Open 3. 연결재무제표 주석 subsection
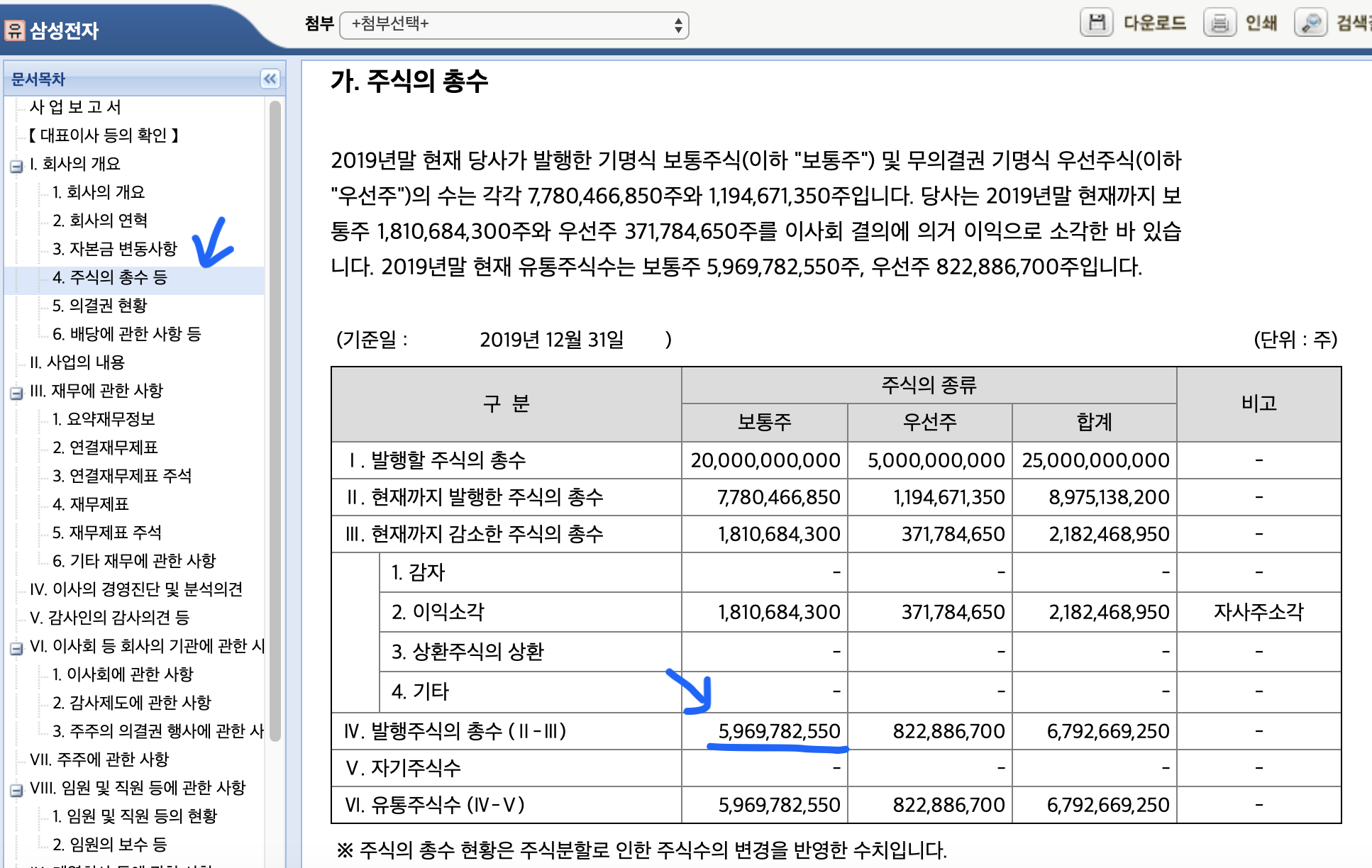This screenshot has width=1372, height=868. click(x=122, y=476)
